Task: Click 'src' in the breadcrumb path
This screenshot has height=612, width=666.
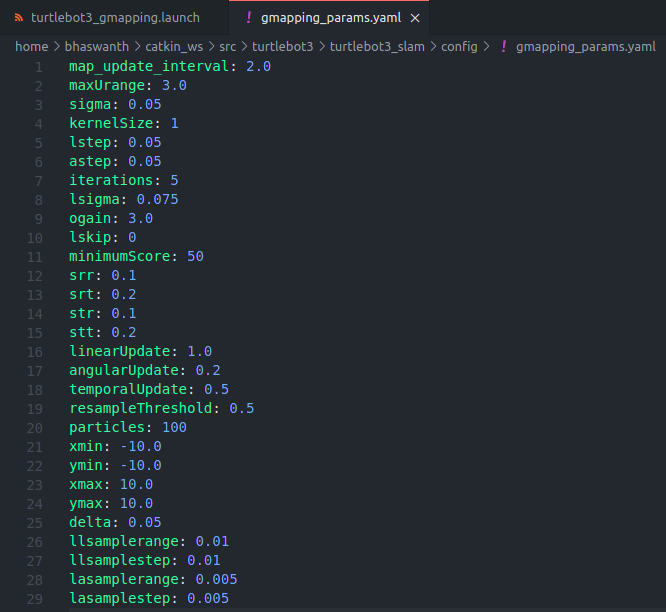Action: click(228, 47)
